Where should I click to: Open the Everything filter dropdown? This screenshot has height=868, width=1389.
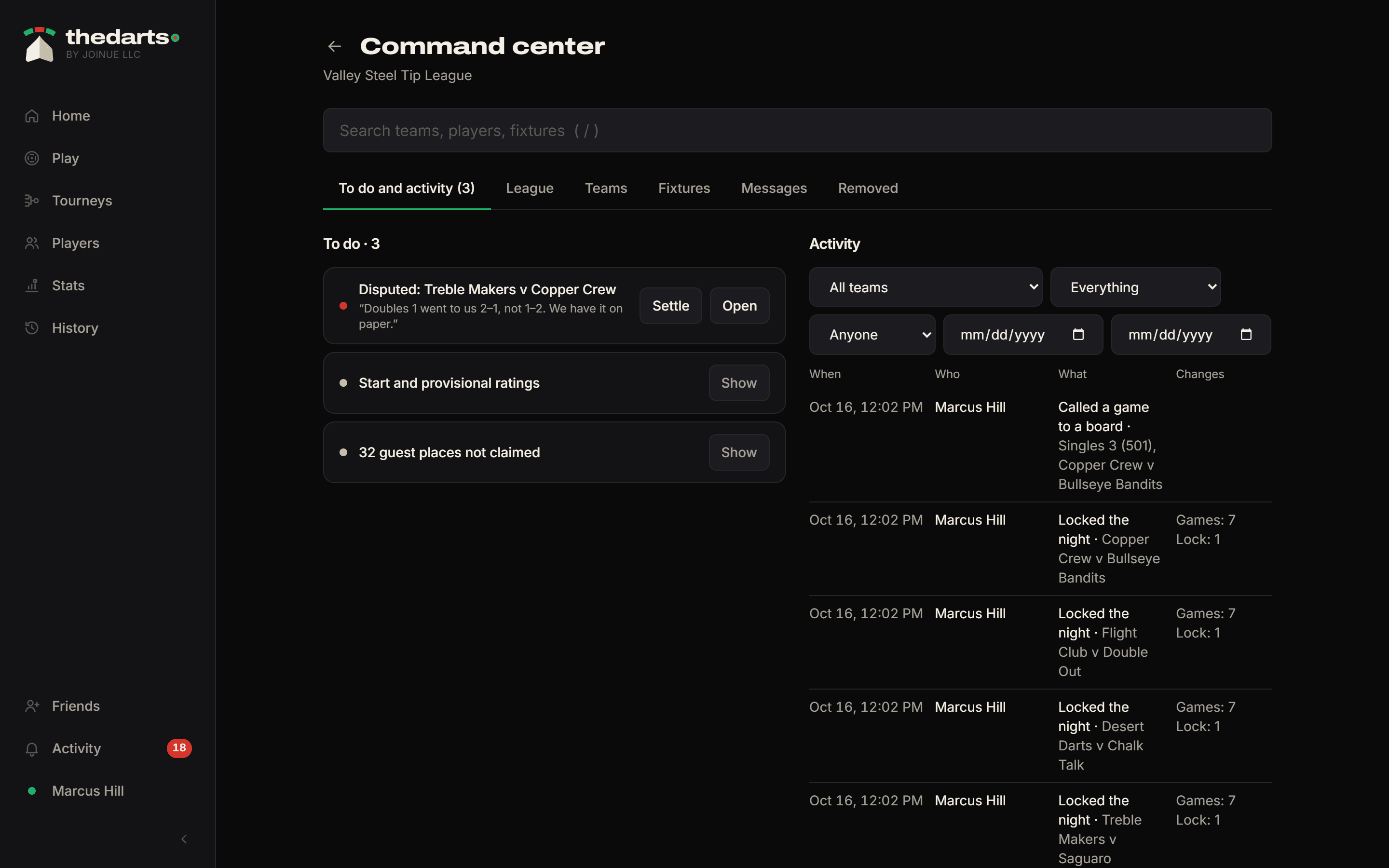[x=1135, y=287]
